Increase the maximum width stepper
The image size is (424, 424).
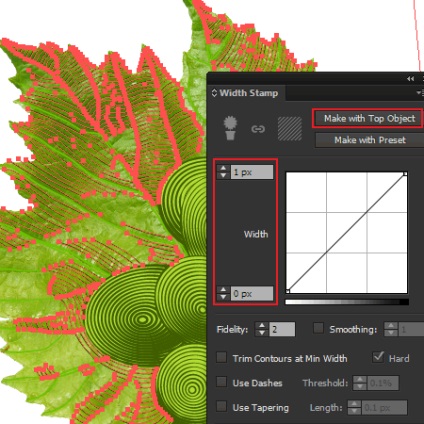[223, 169]
